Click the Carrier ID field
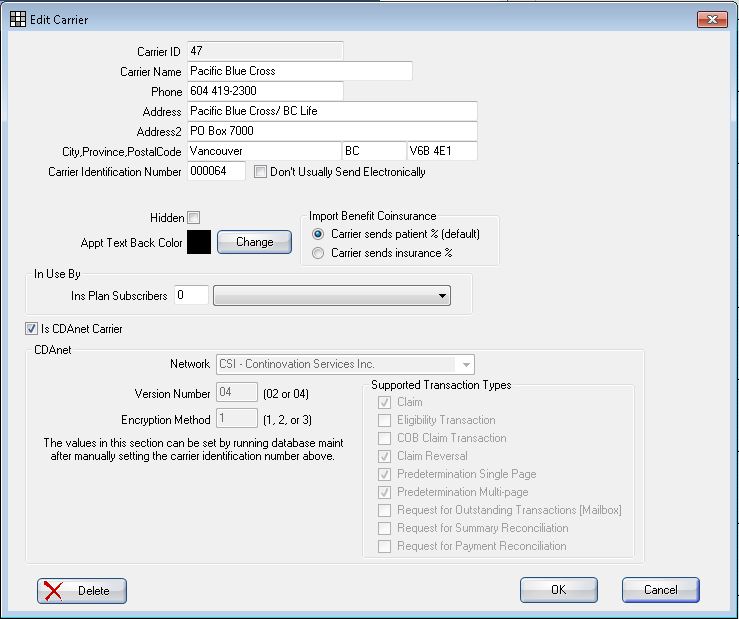The width and height of the screenshot is (739, 619). [265, 51]
